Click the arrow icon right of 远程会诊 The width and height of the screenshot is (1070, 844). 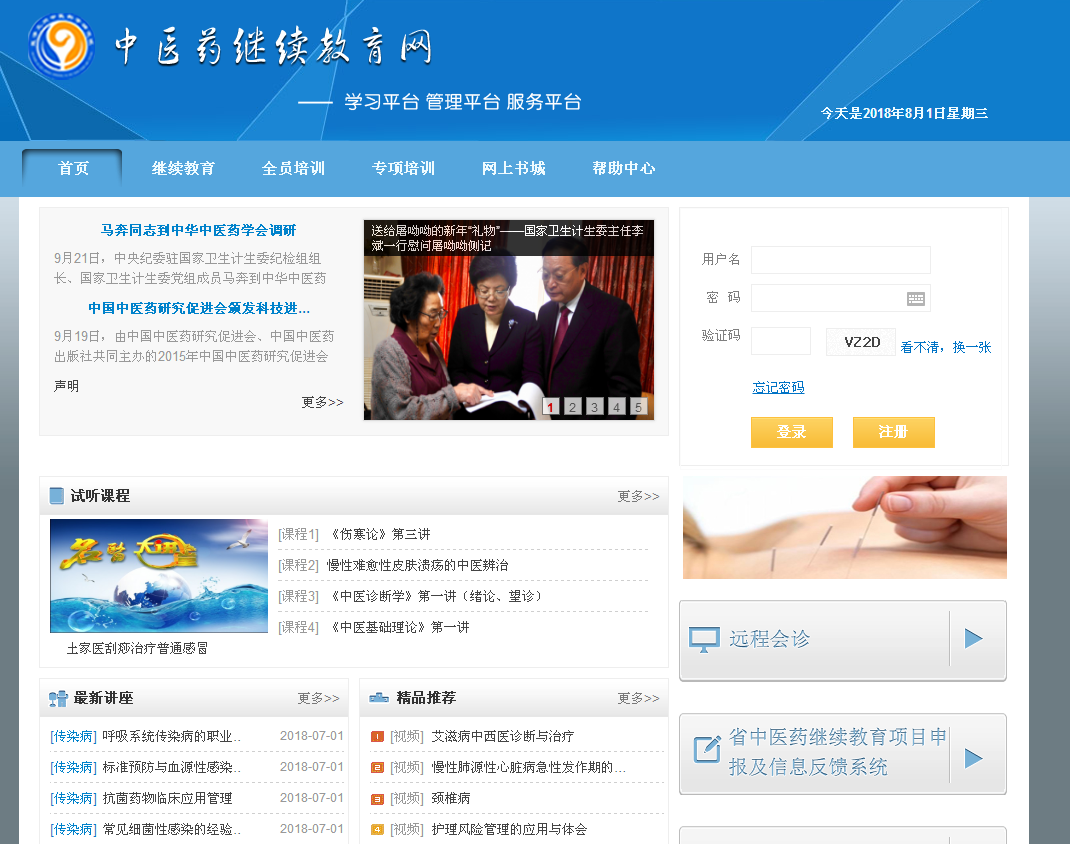coord(973,639)
